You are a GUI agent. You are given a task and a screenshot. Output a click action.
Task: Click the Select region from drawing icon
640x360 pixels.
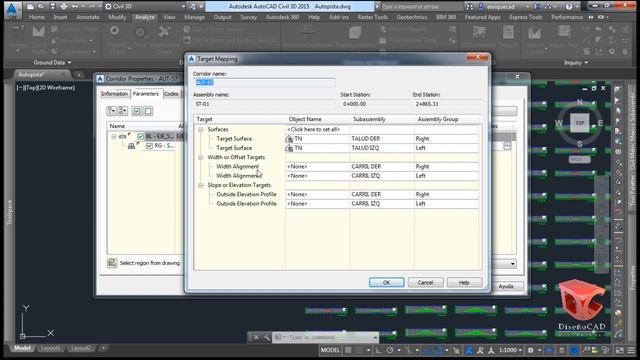(x=112, y=263)
